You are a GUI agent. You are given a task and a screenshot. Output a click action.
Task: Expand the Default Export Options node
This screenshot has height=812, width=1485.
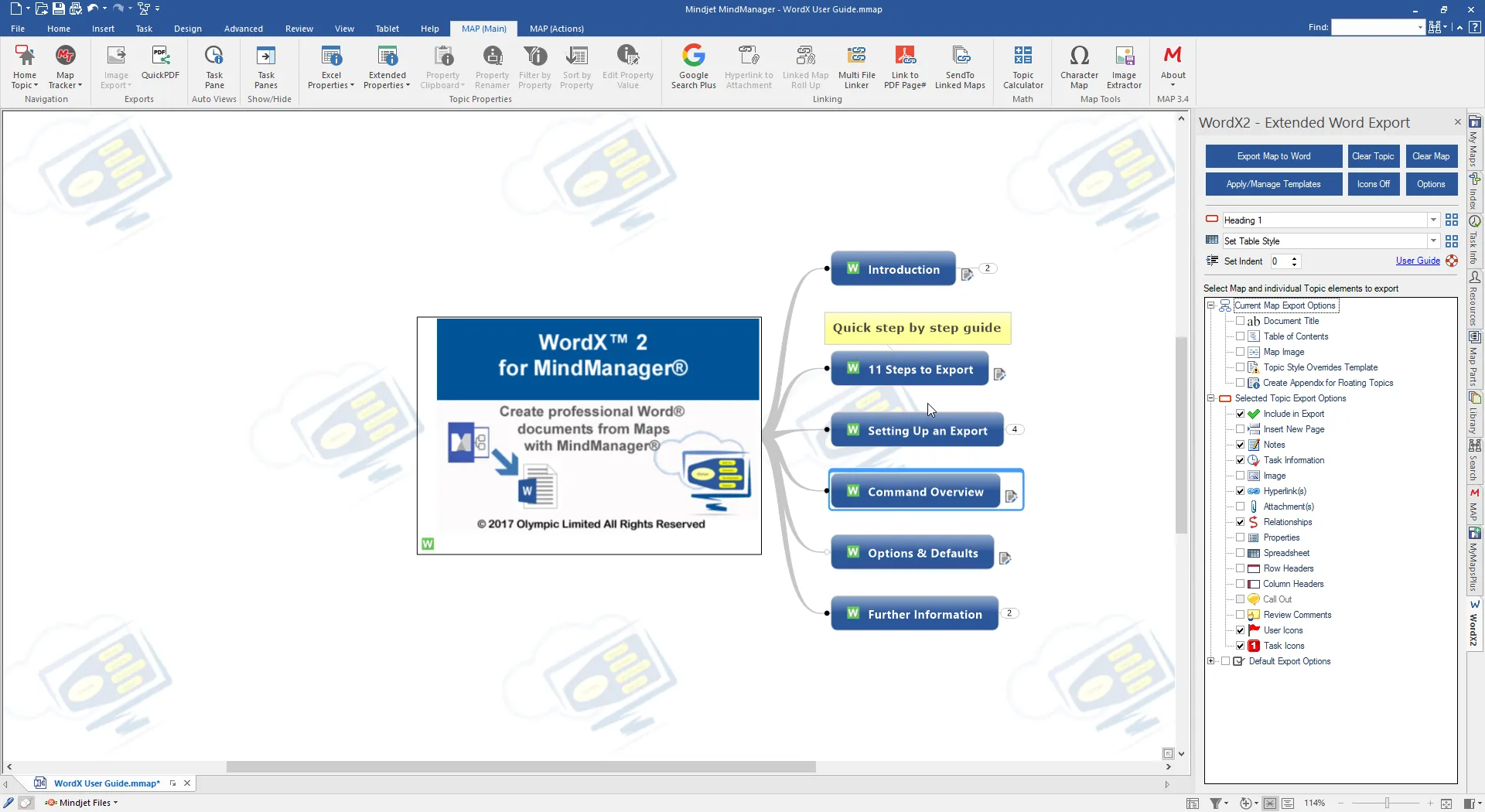tap(1211, 661)
